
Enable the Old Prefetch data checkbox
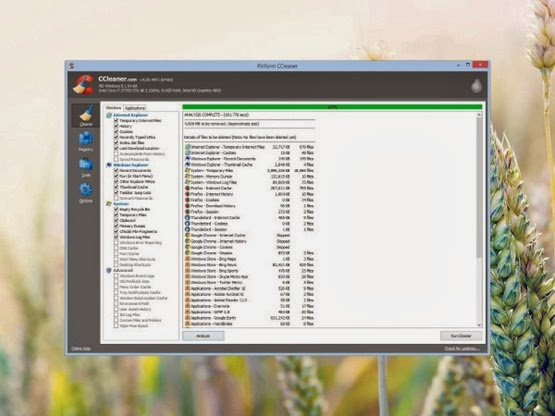(116, 281)
